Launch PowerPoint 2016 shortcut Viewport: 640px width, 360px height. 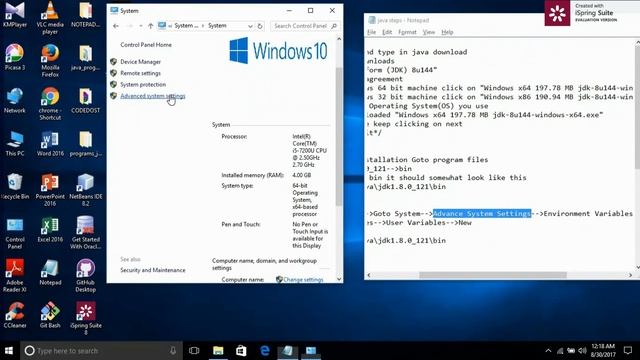click(50, 190)
